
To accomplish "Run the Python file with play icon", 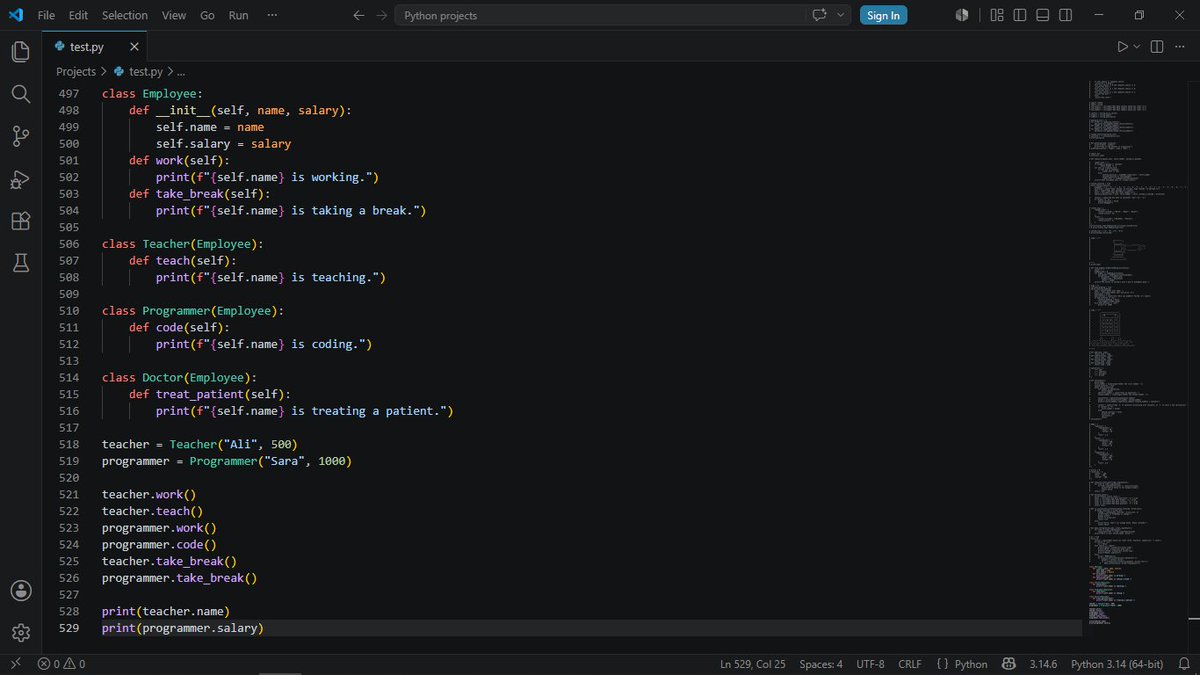I will [1122, 47].
